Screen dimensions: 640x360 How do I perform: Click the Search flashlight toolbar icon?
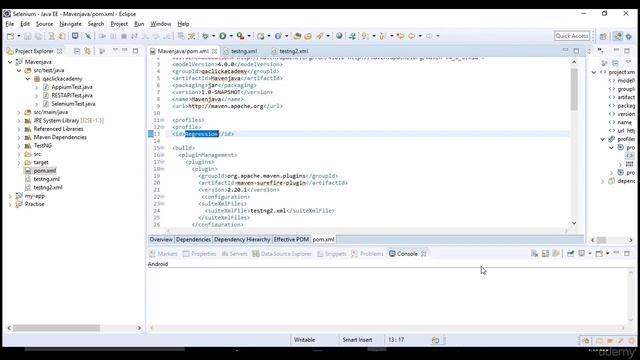click(320, 36)
